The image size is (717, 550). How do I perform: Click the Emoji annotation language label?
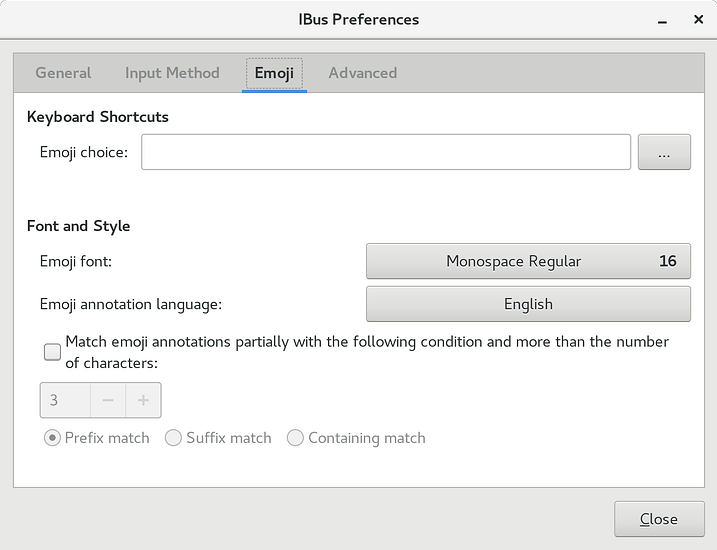pos(131,304)
